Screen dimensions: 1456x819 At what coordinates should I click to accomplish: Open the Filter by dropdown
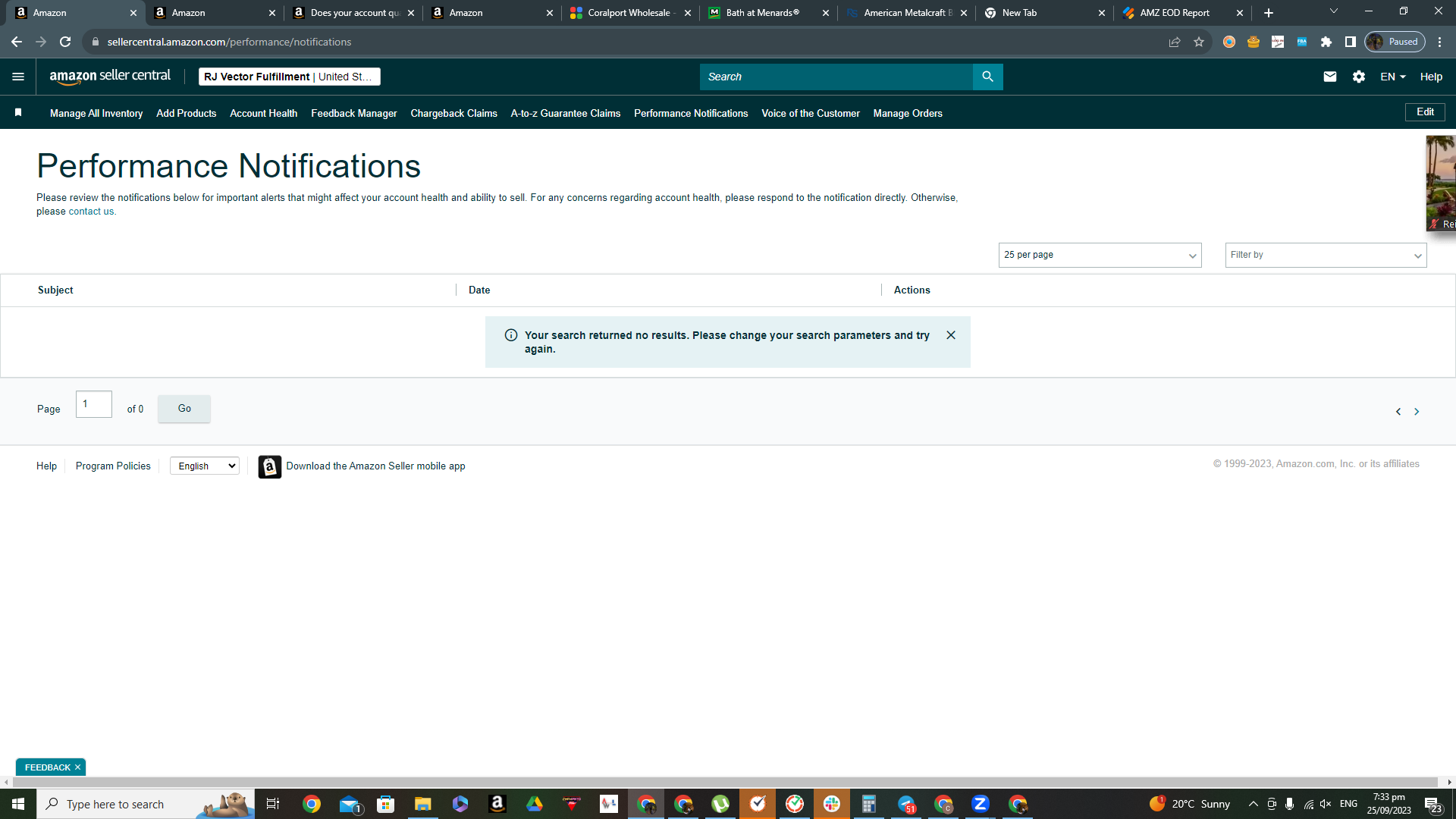[x=1326, y=255]
